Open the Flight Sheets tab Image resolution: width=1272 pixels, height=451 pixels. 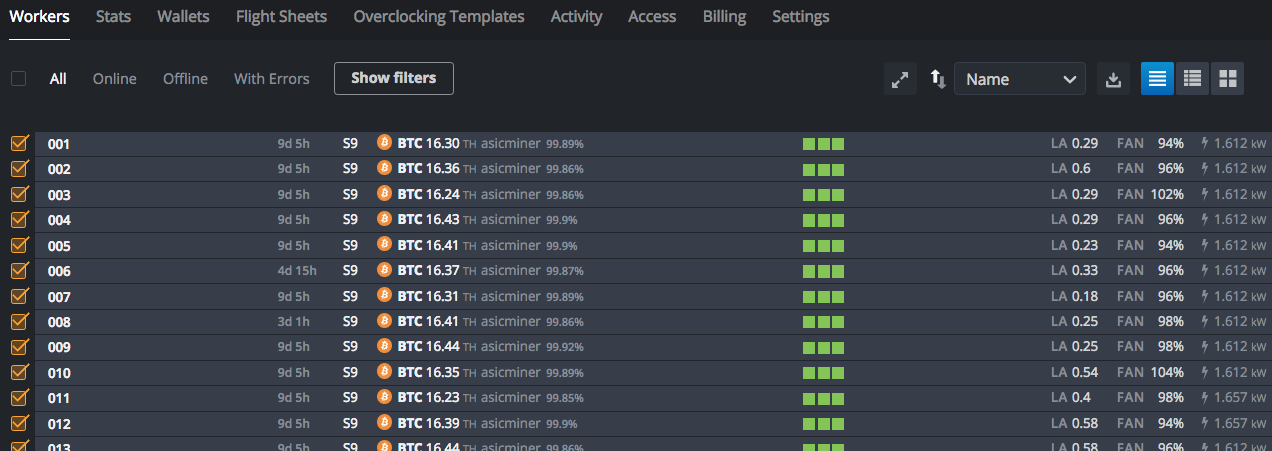coord(281,17)
